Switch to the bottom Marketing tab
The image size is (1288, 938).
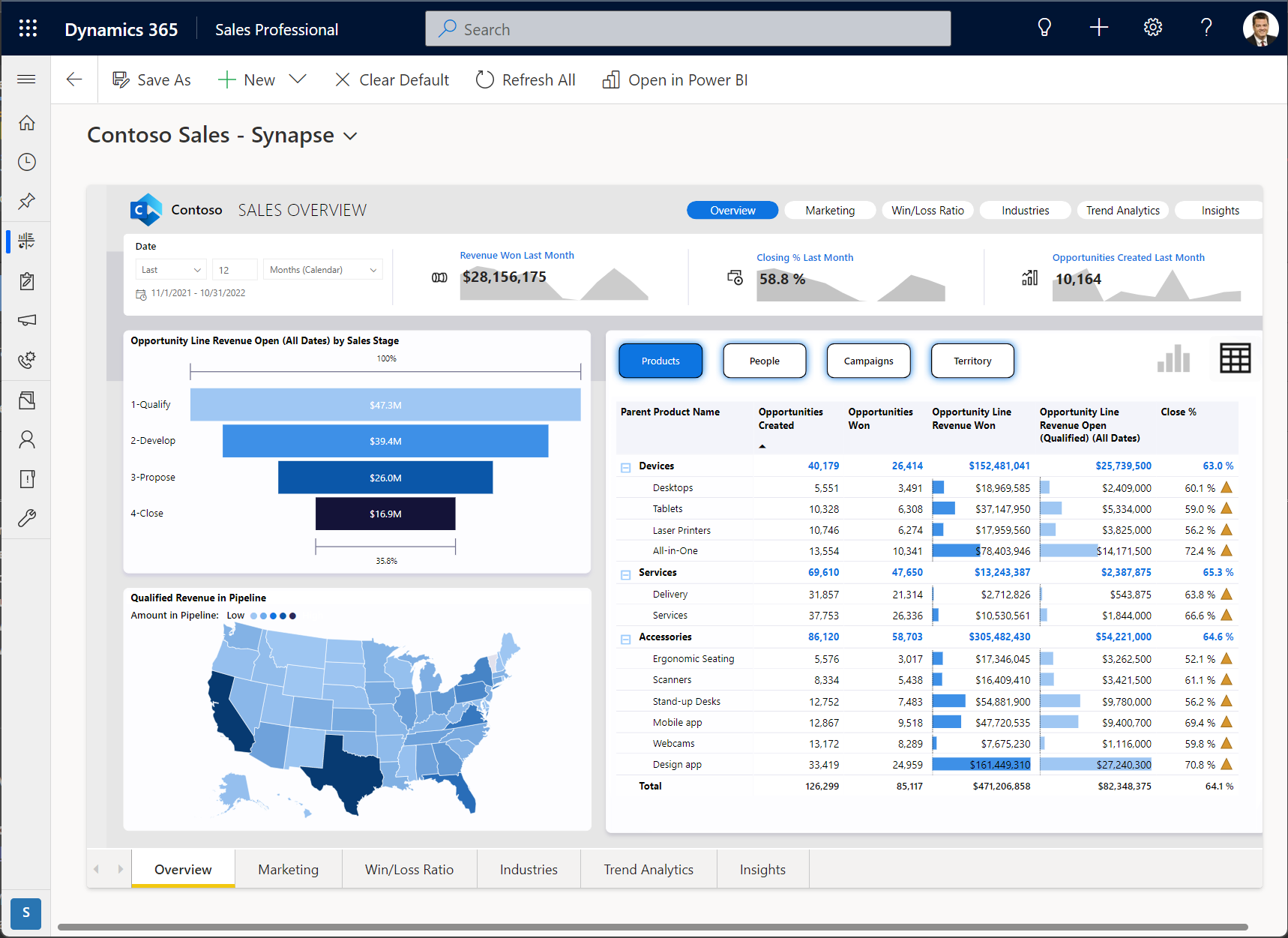coord(289,869)
